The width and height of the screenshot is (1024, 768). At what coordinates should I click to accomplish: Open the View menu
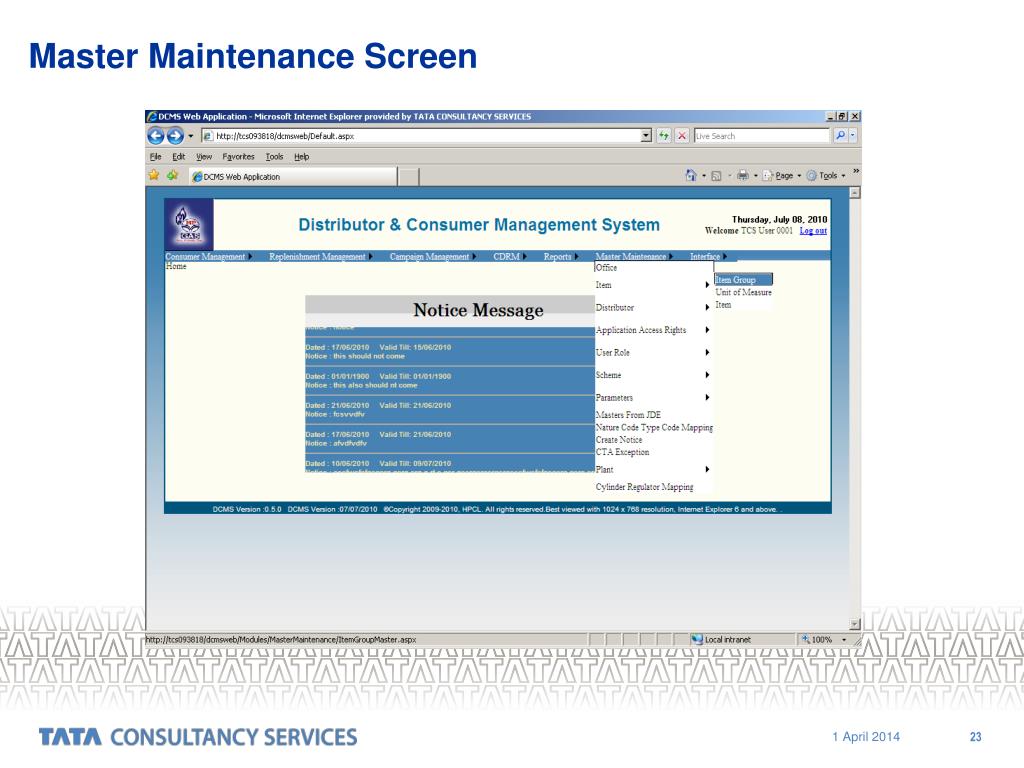(204, 157)
